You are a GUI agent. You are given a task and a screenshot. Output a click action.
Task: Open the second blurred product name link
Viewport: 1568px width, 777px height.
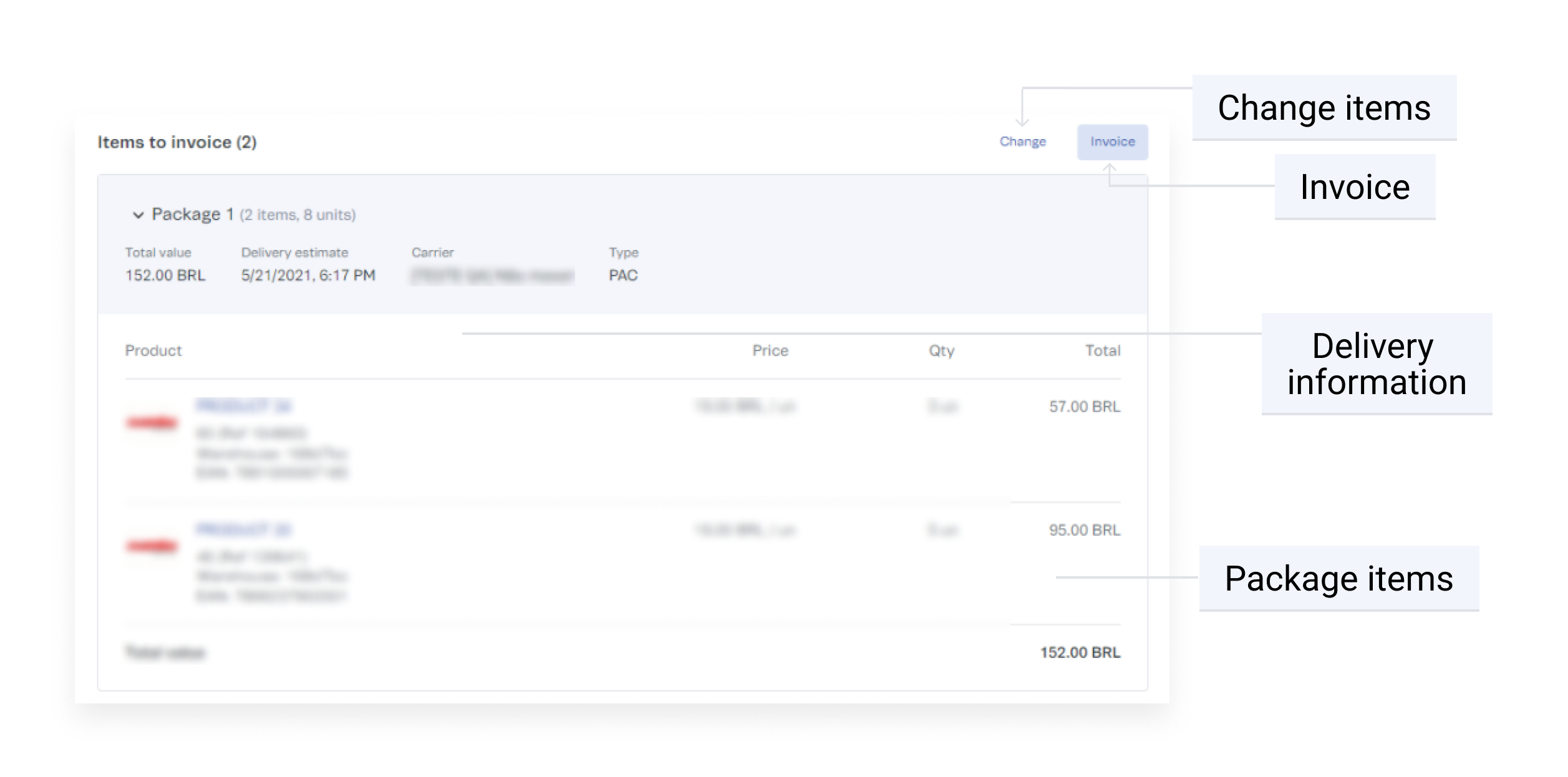tap(244, 529)
